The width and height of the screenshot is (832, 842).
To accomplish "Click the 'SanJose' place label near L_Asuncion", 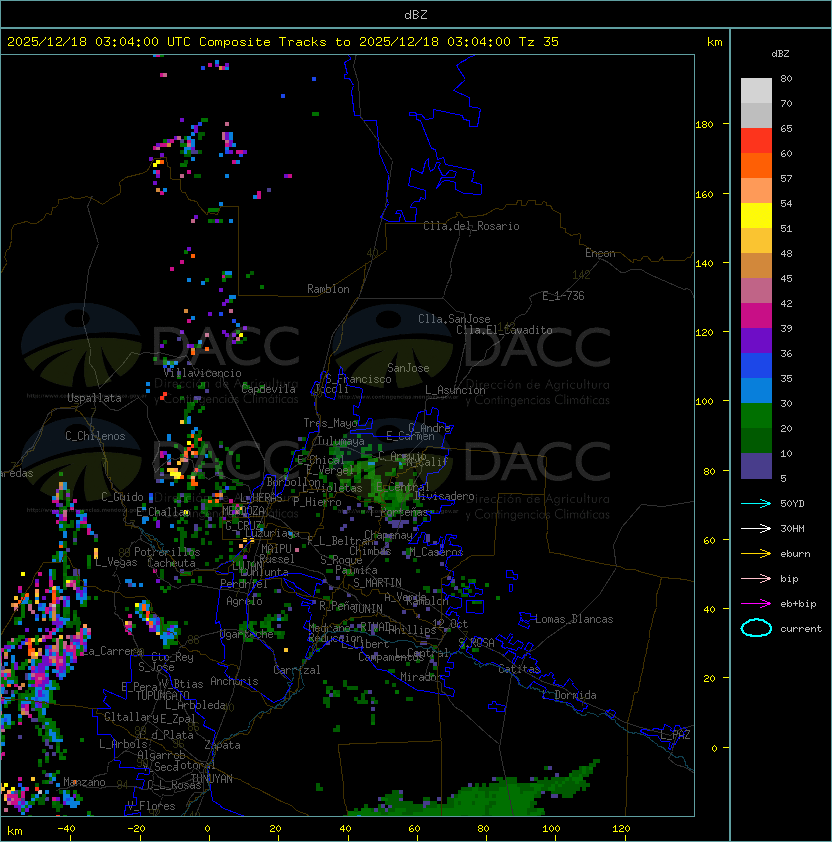I will tap(408, 368).
